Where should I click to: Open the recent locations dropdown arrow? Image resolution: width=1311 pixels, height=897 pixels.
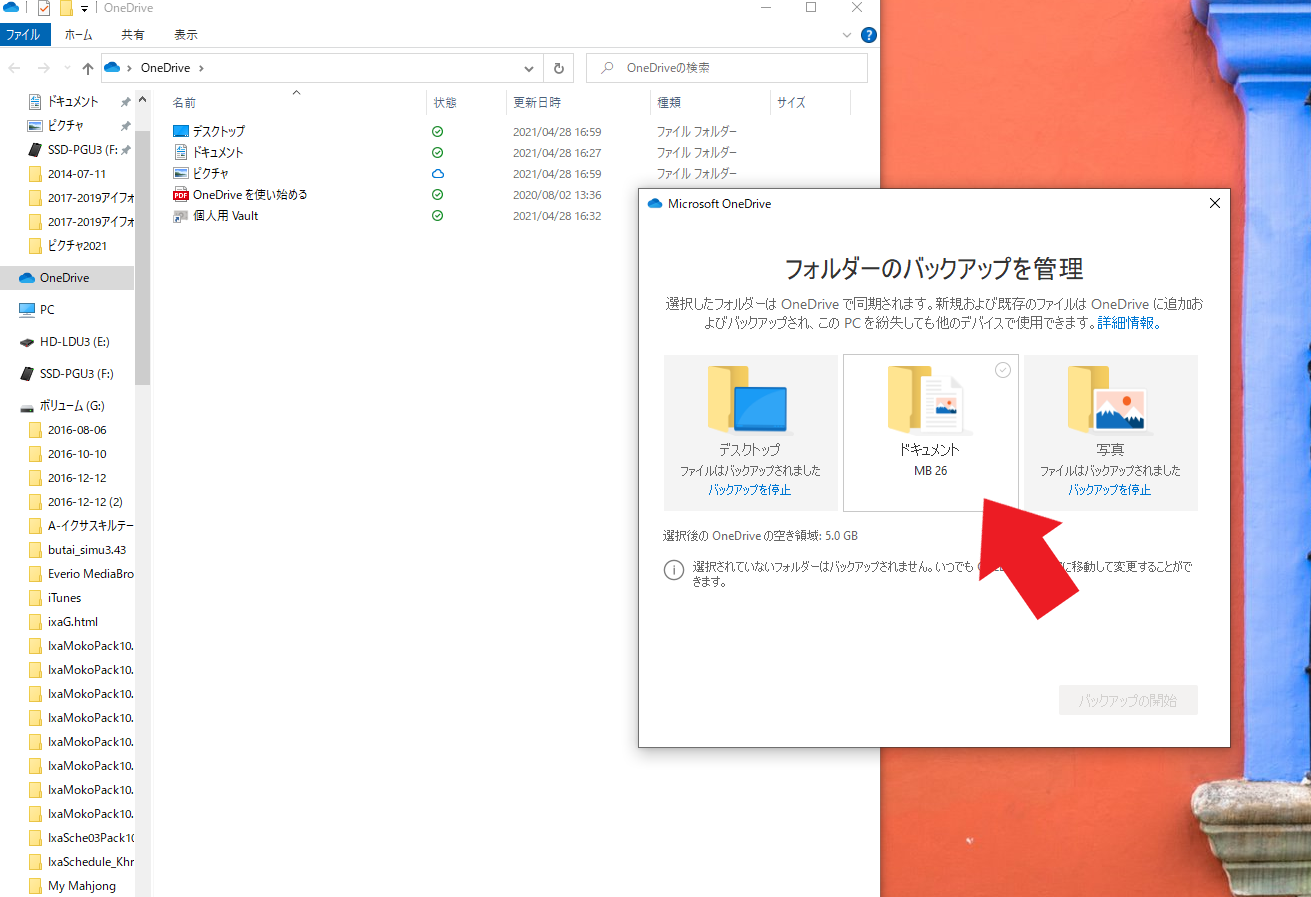pos(66,69)
